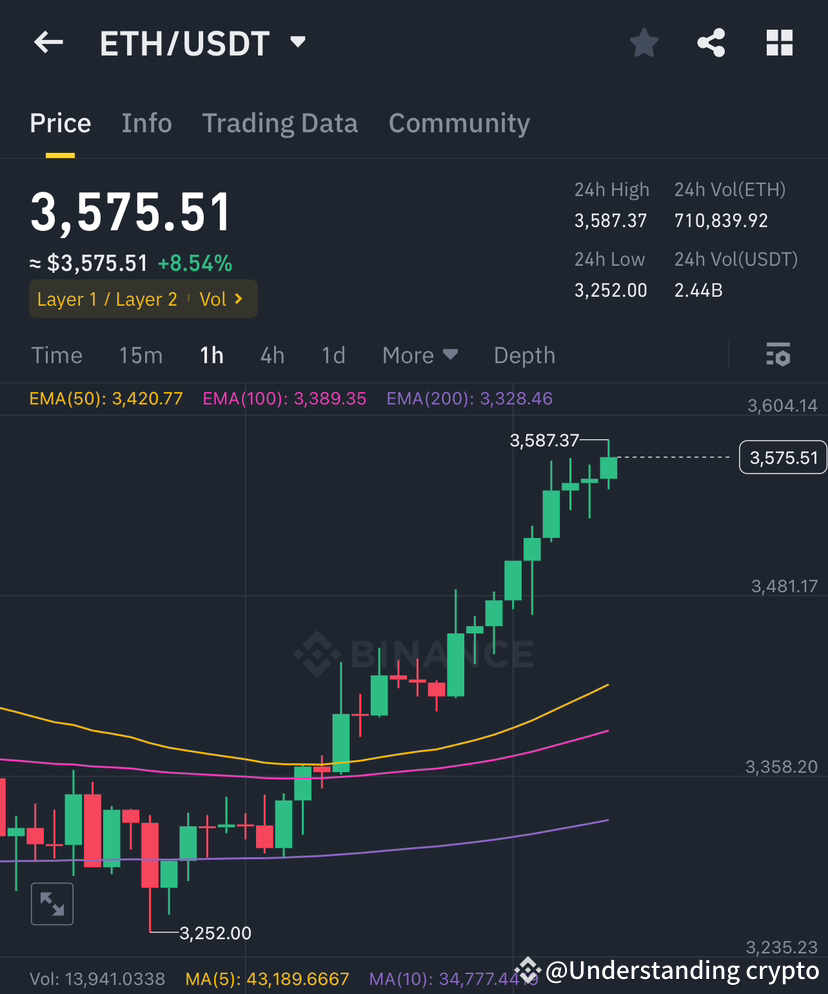
Task: Switch to the Info tab
Action: [x=146, y=123]
